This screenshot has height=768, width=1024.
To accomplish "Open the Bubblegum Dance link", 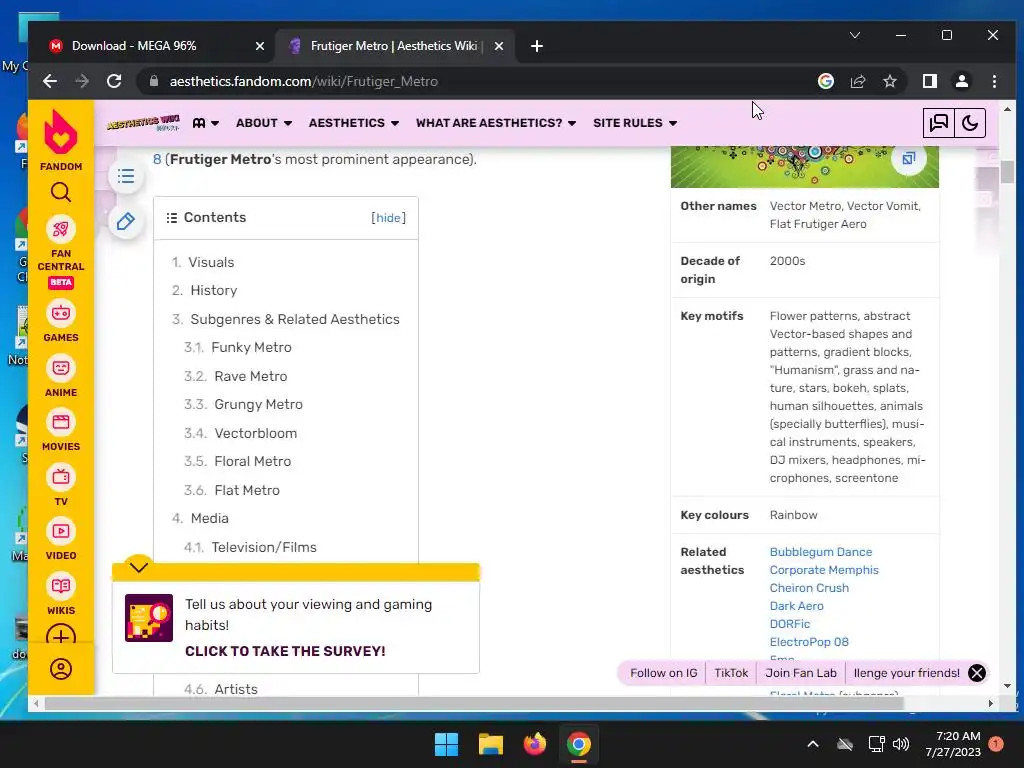I will (x=820, y=552).
